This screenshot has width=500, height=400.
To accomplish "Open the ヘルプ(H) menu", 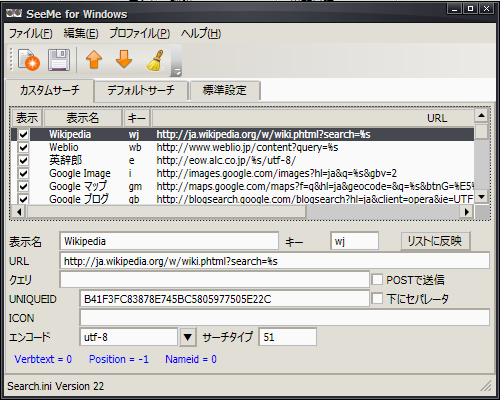I will point(201,33).
